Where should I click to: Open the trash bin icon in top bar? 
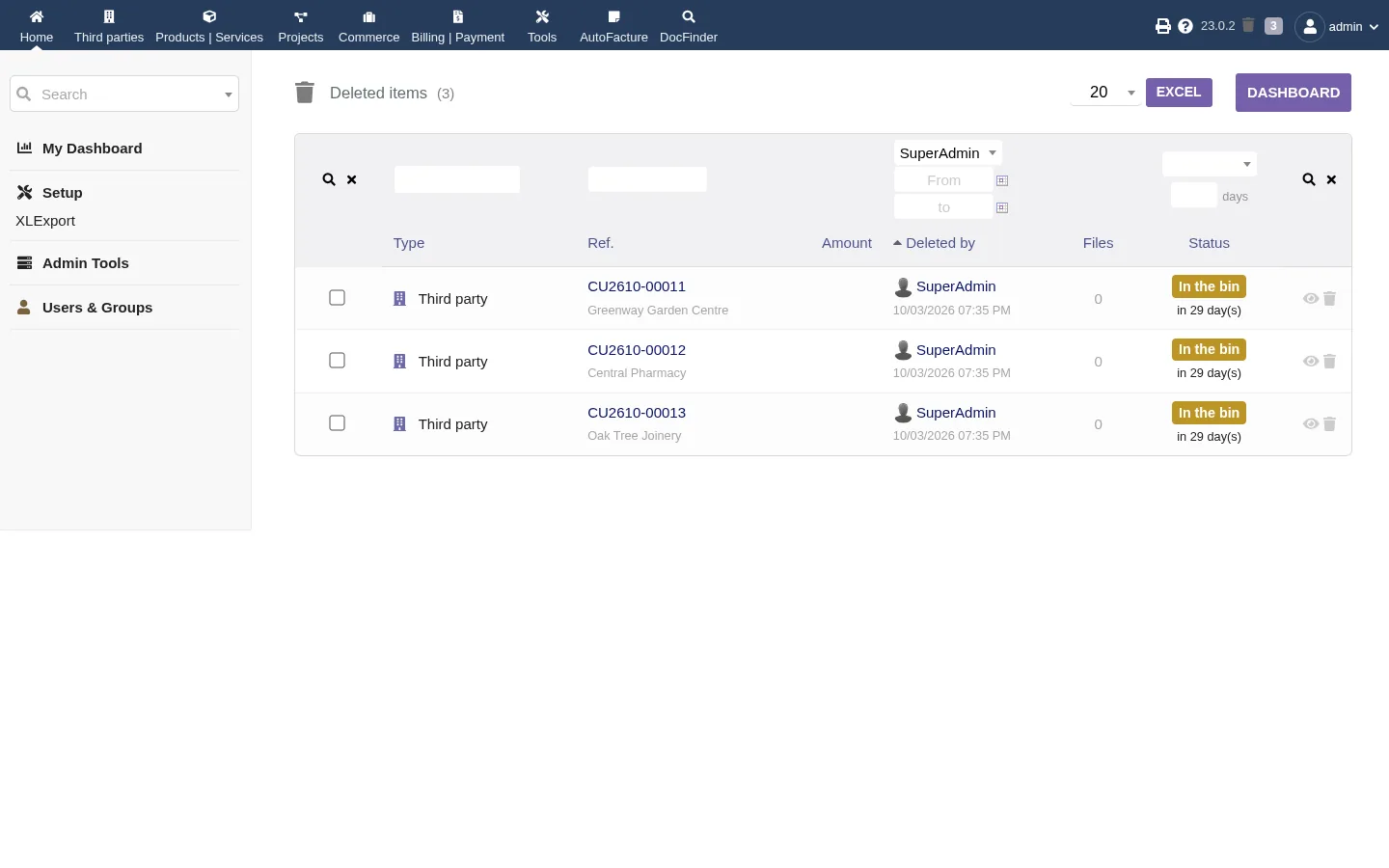click(x=1248, y=25)
